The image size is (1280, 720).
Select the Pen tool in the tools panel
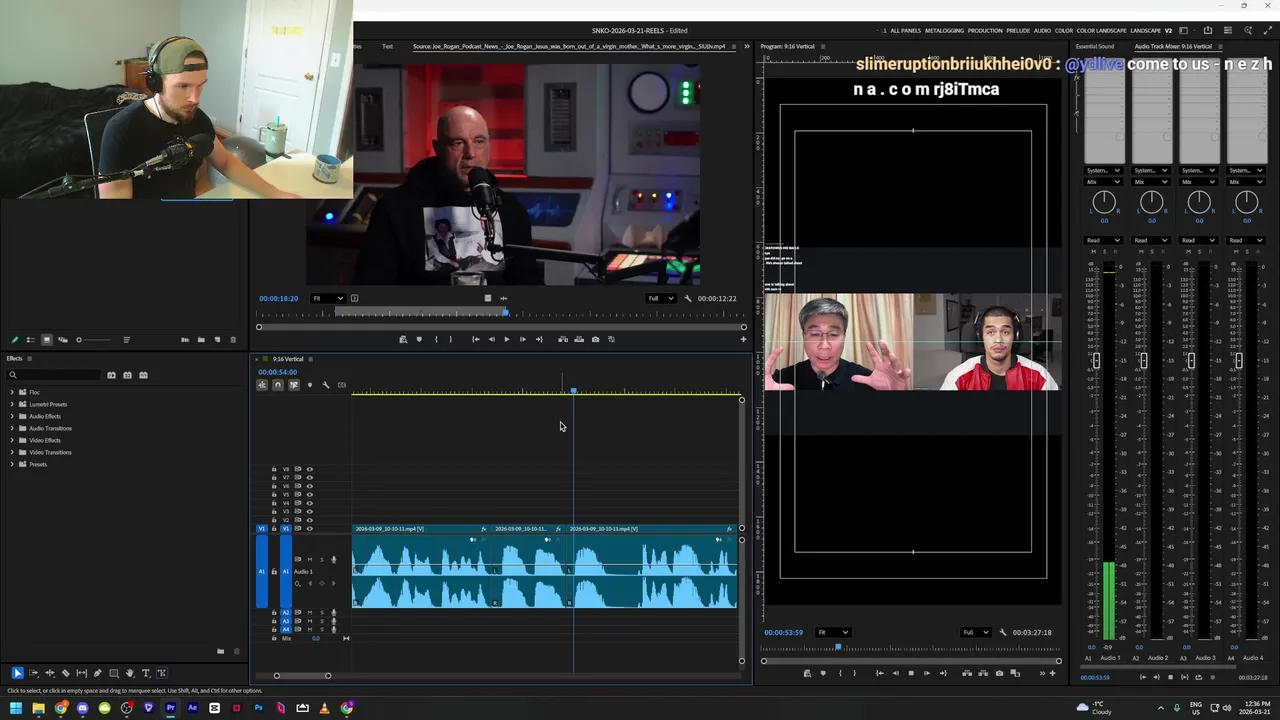coord(97,673)
